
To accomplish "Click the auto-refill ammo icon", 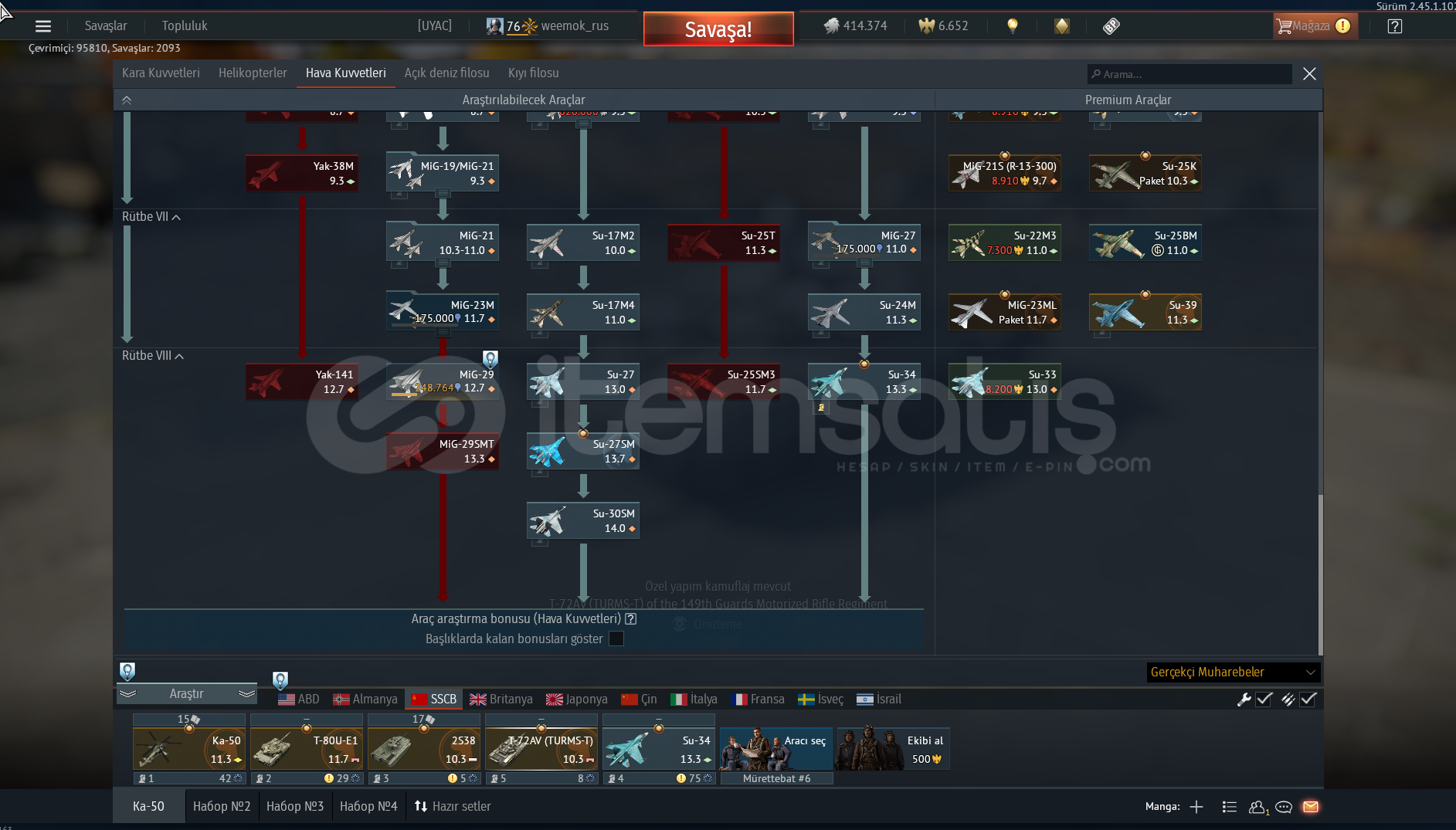I will 1288,700.
